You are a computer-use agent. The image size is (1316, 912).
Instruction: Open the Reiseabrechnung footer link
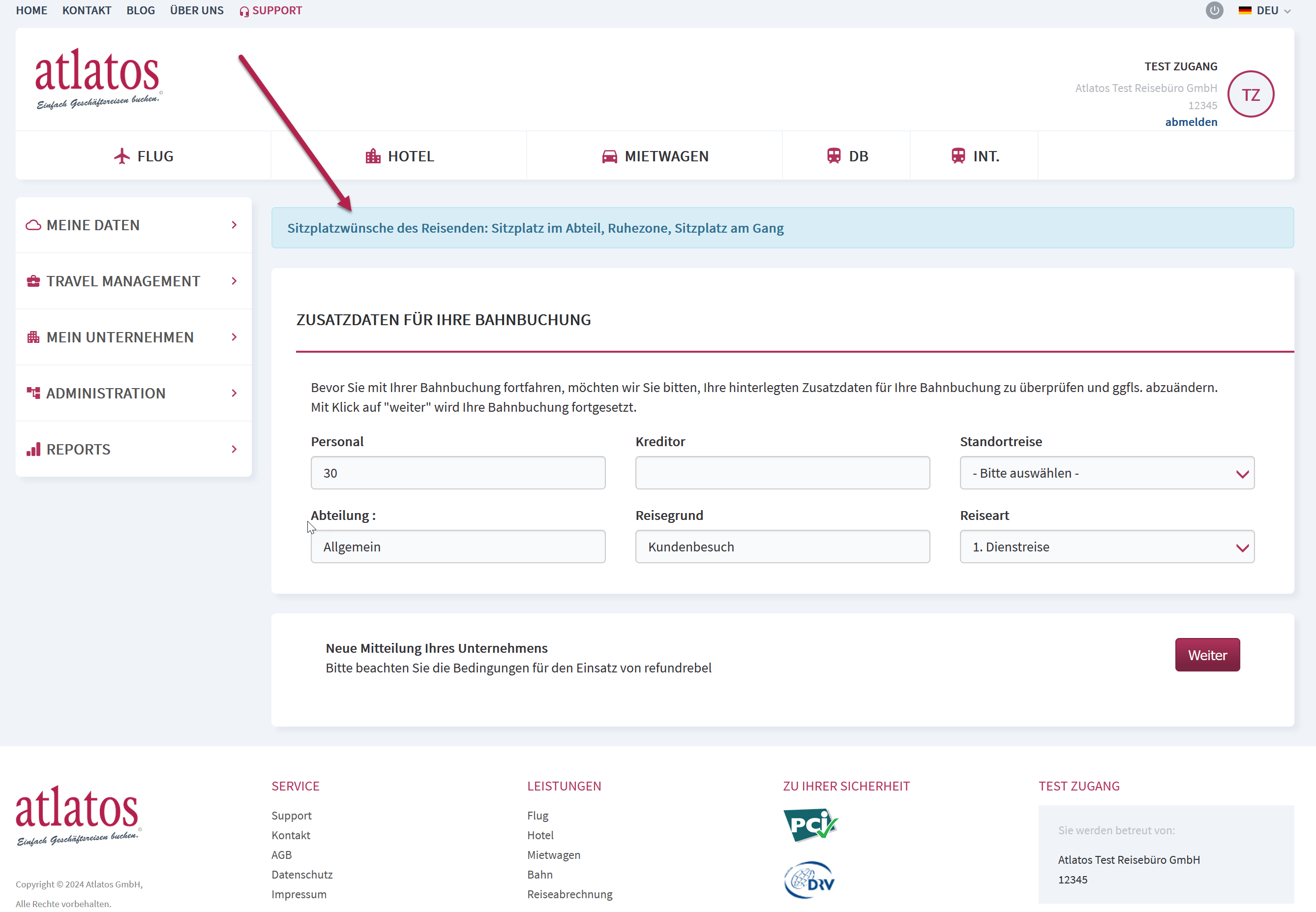569,894
